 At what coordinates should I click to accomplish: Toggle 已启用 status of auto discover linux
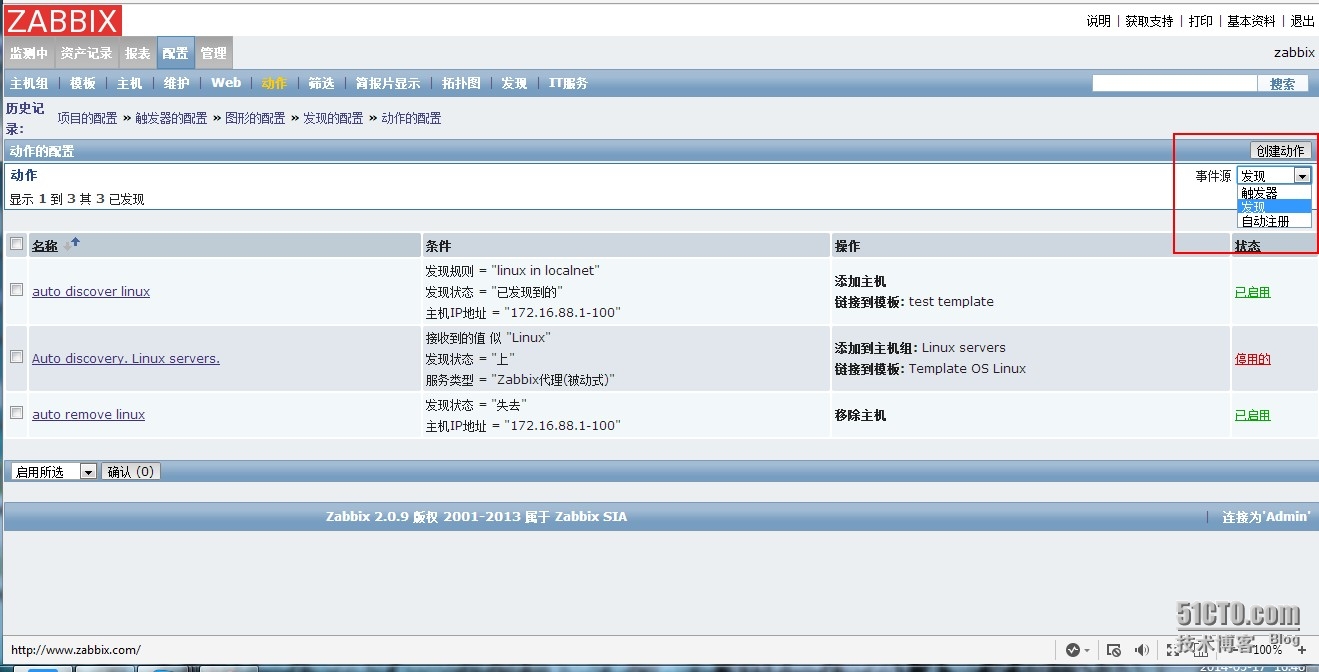pos(1252,292)
